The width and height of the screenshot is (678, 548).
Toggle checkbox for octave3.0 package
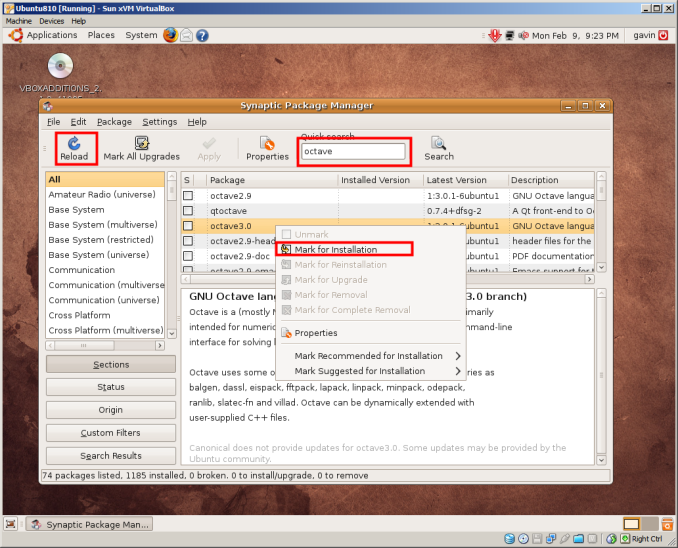(188, 226)
